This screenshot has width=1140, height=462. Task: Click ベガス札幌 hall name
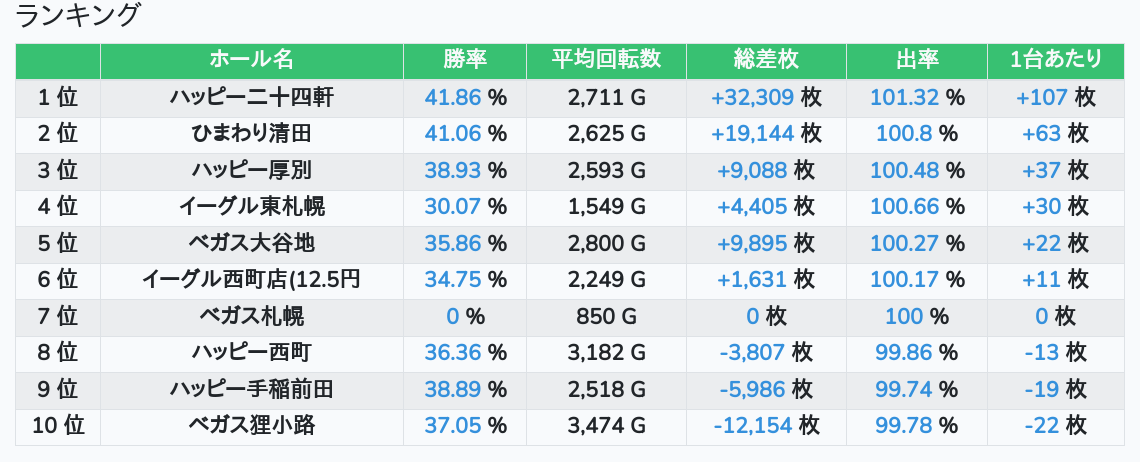tap(252, 316)
